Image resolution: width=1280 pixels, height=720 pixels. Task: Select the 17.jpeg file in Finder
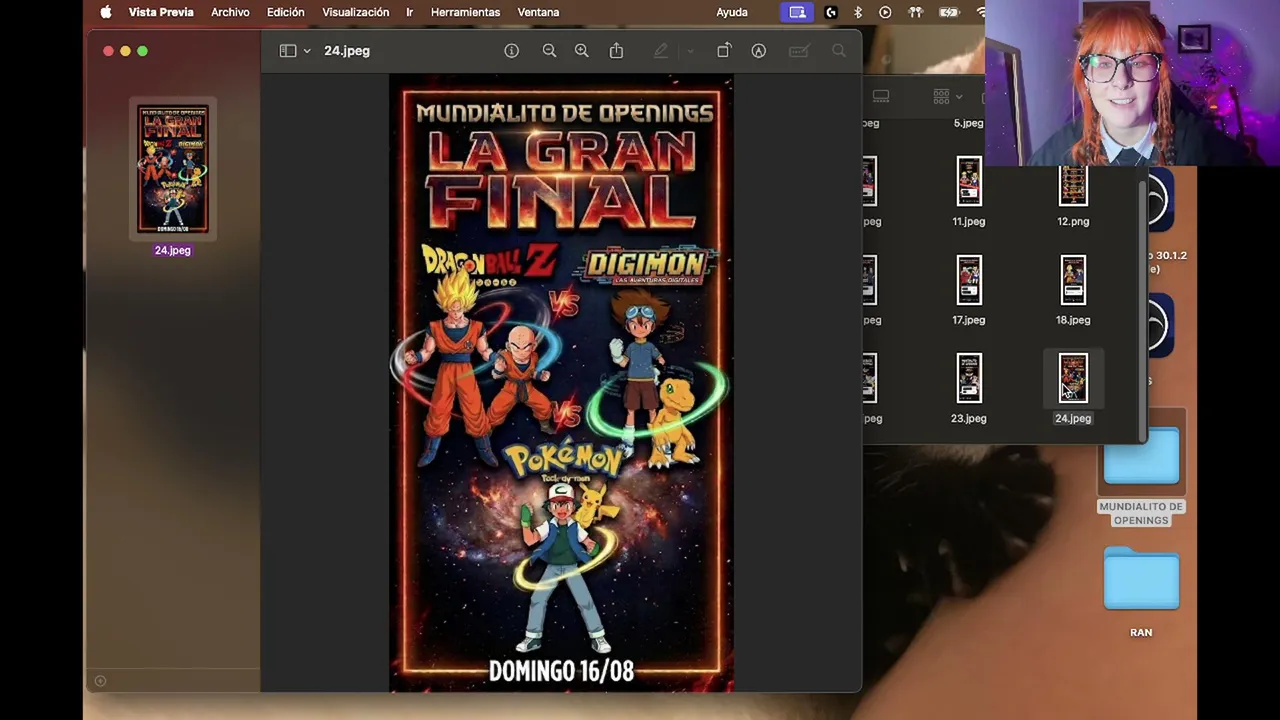969,280
